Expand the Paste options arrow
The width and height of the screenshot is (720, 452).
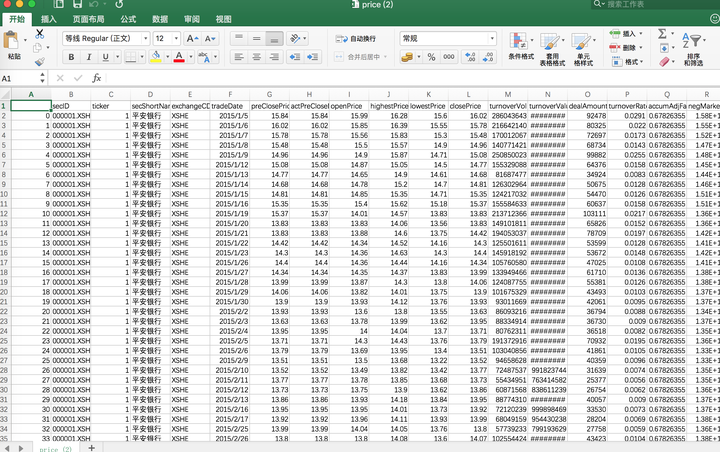click(25, 40)
